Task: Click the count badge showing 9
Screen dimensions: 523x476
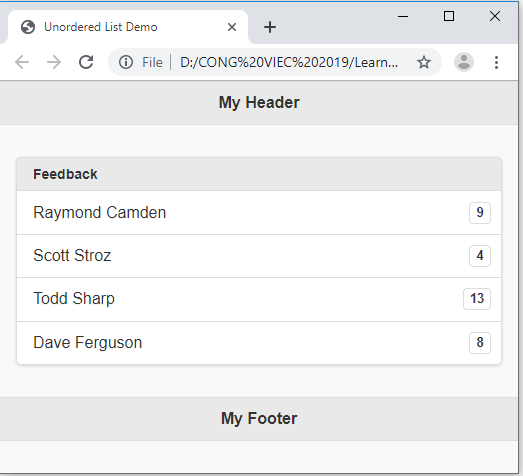Action: [480, 212]
